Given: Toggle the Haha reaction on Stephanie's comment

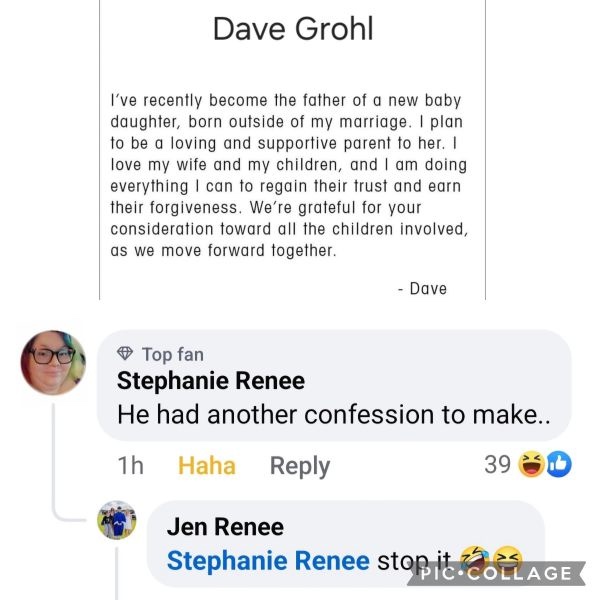Looking at the screenshot, I should (x=207, y=466).
